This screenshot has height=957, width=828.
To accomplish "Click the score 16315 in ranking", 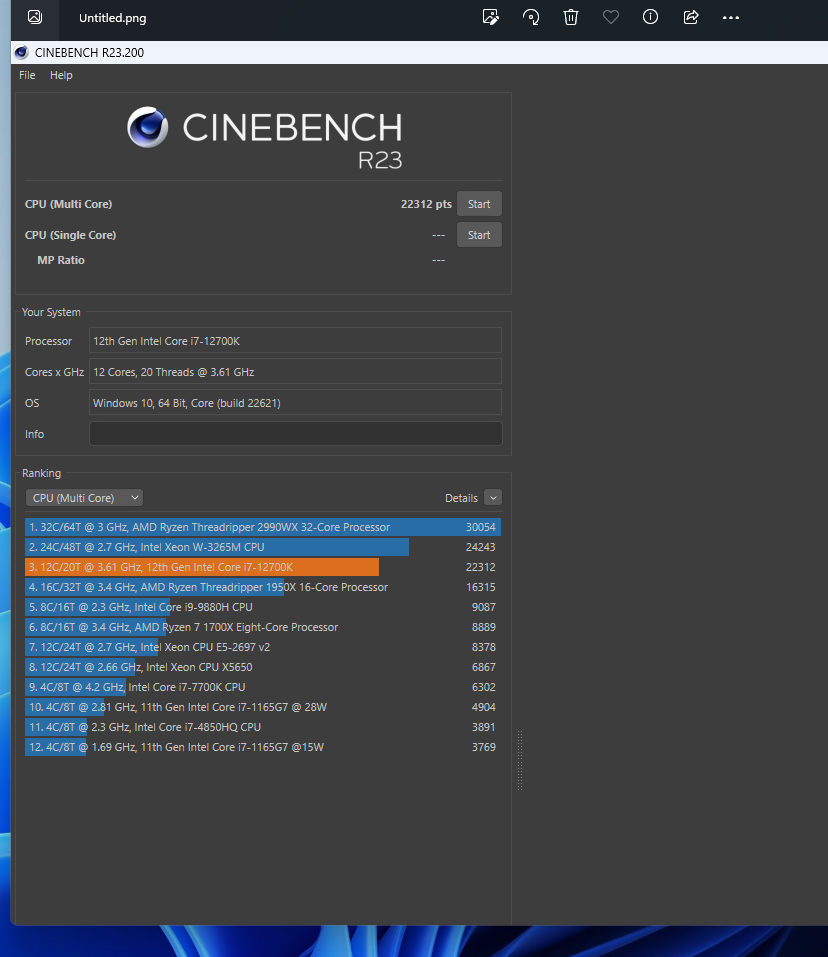I will coord(481,587).
